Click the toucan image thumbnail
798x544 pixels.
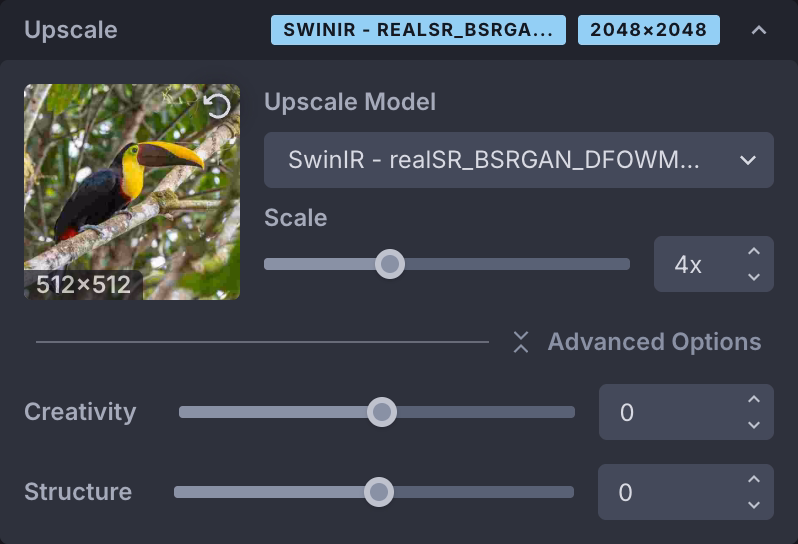pos(132,192)
